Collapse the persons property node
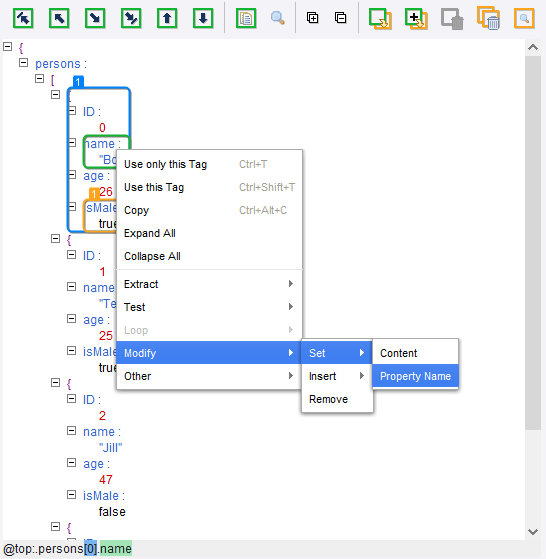Viewport: 546px width, 559px height. tap(24, 62)
